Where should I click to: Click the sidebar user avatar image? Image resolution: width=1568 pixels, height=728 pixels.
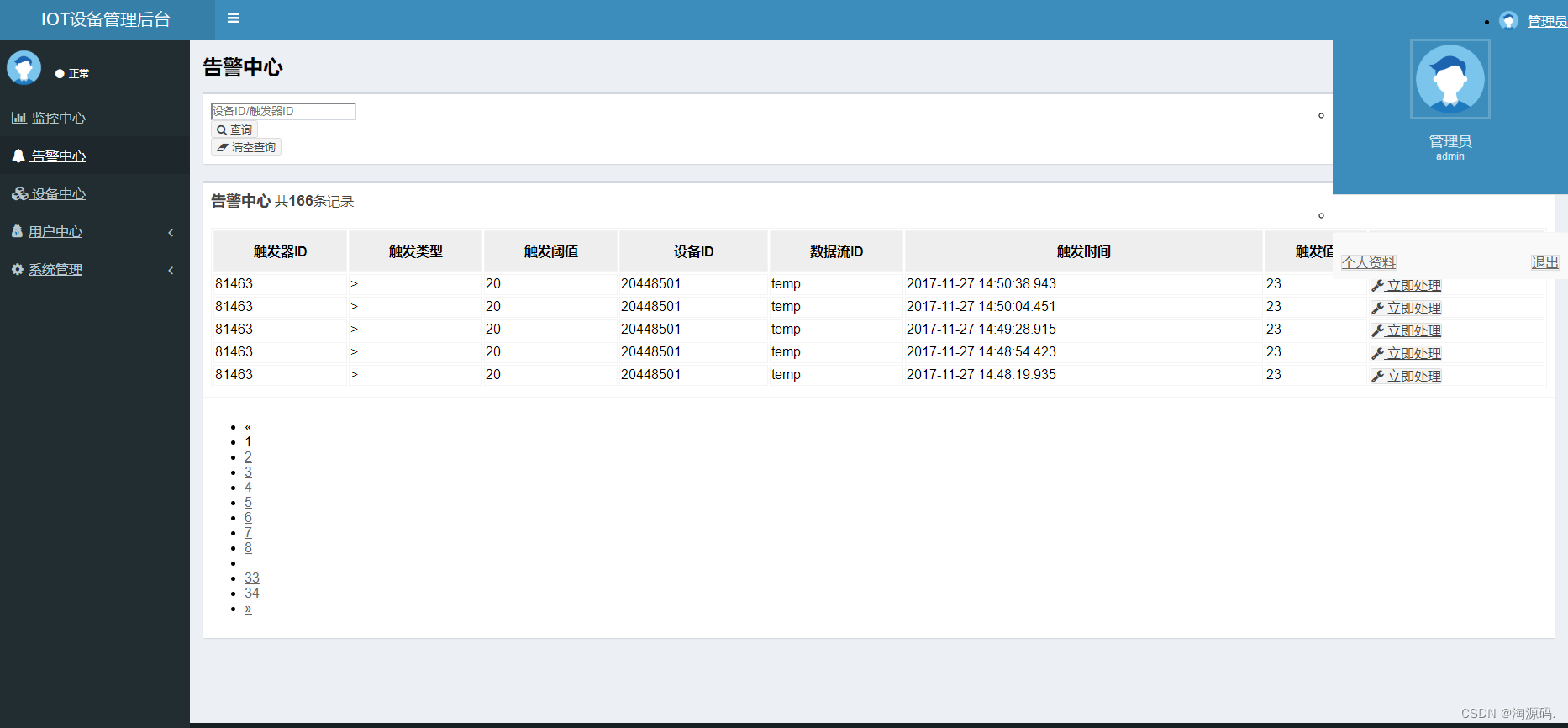coord(24,68)
